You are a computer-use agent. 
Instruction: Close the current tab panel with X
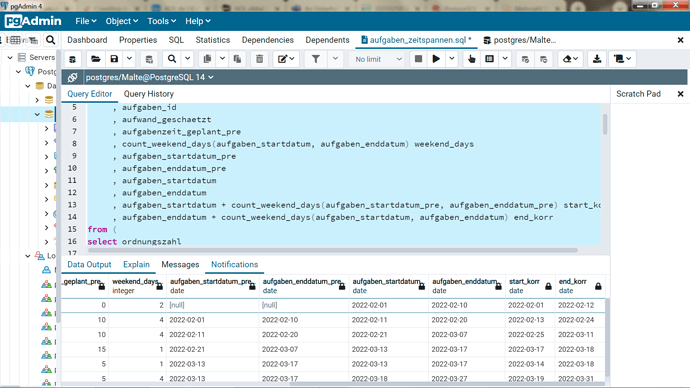point(680,40)
